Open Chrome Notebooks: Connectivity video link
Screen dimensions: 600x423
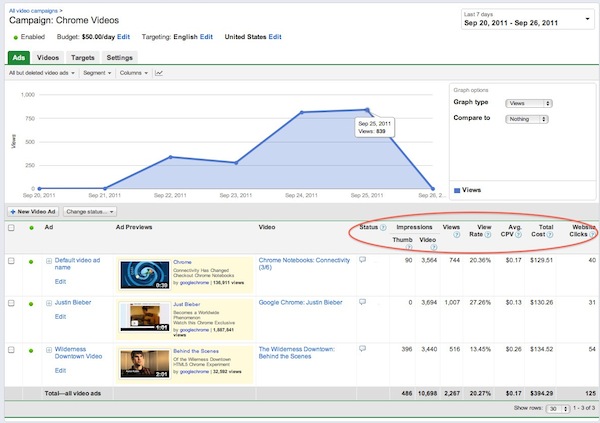(304, 264)
